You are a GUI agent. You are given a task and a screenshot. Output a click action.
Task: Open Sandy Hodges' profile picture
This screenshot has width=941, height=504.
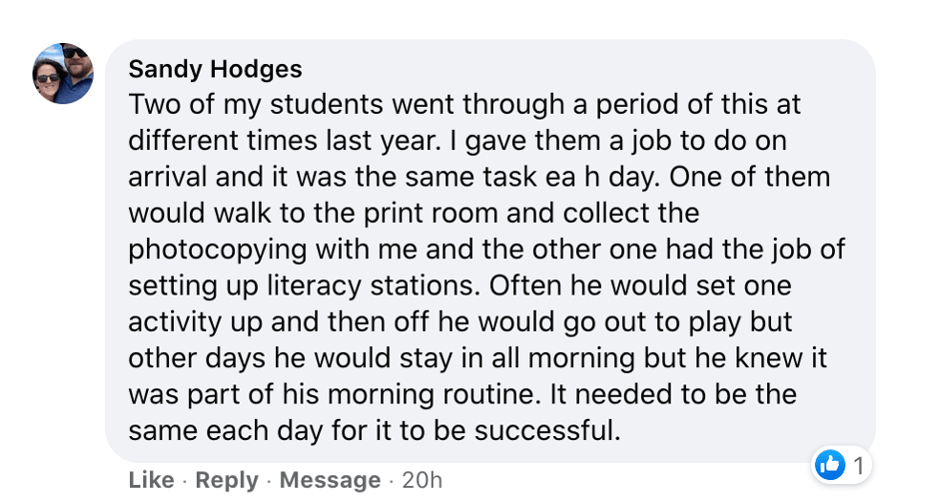[x=62, y=74]
